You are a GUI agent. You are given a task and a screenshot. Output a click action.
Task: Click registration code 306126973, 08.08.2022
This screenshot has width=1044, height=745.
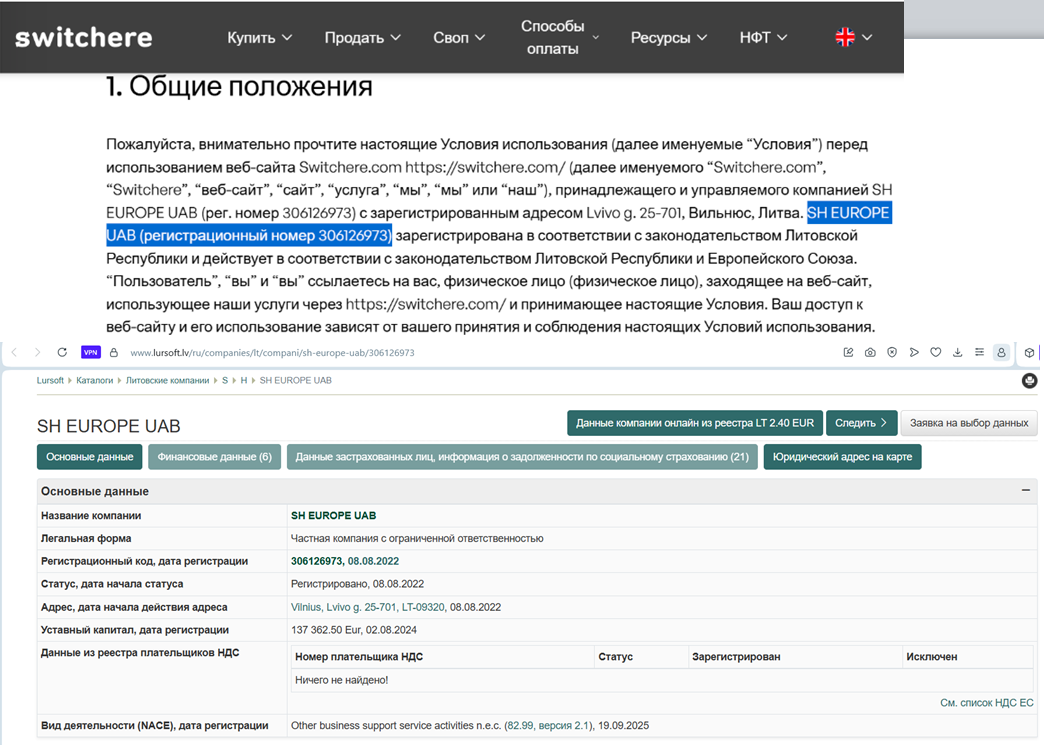[x=345, y=561]
